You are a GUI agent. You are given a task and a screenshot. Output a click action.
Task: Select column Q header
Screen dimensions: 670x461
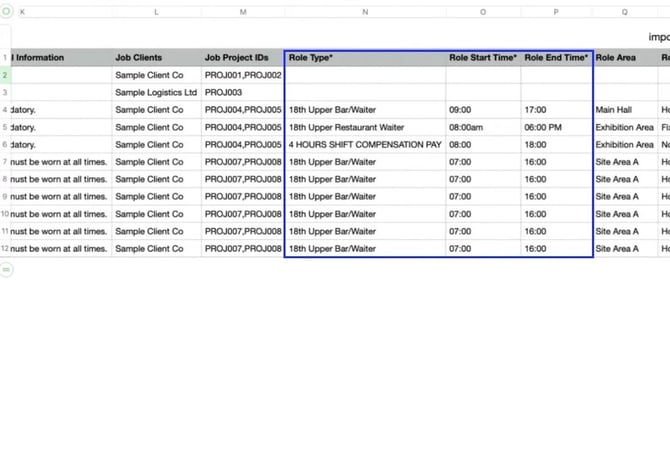point(625,12)
